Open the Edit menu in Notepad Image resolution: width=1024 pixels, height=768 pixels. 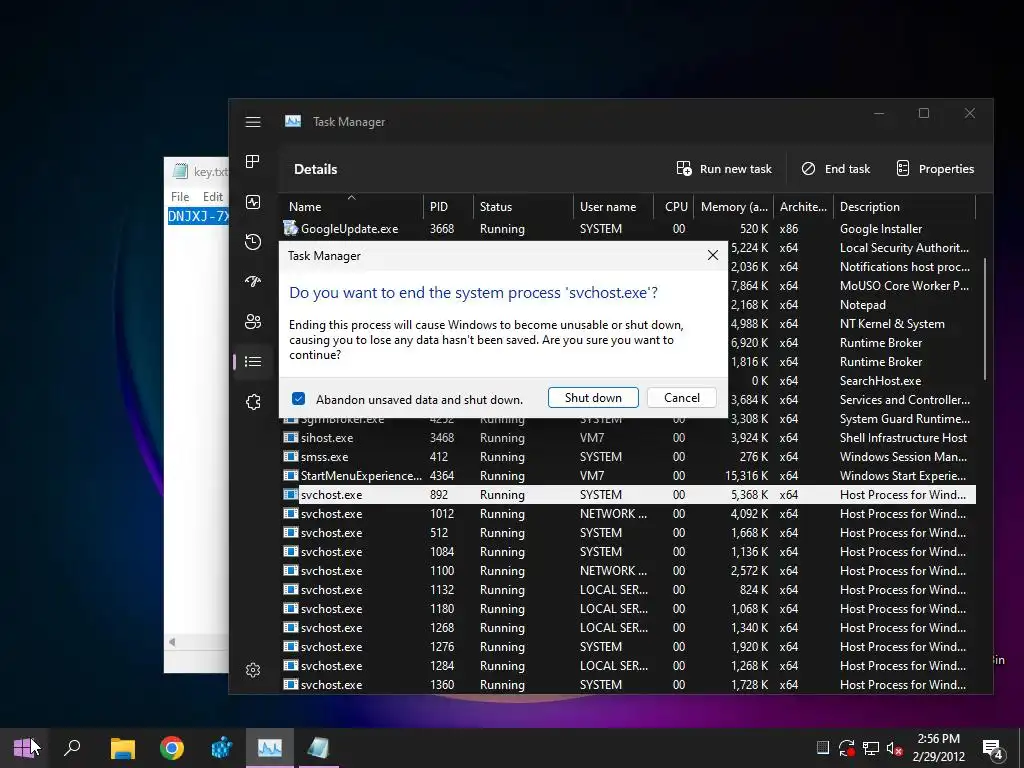[213, 197]
